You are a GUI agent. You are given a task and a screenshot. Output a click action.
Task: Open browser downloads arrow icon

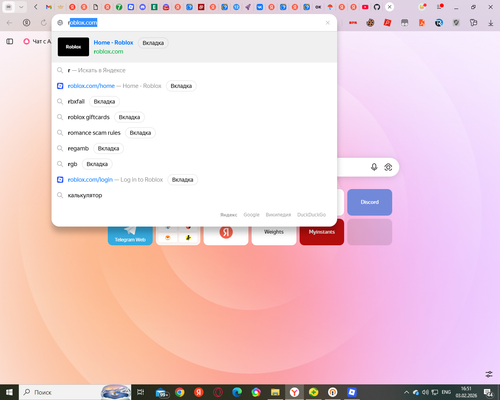[x=490, y=23]
